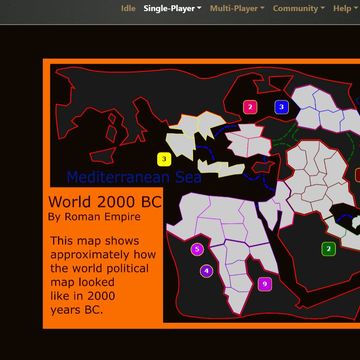Click the small red-outlined Cyprus island
The height and width of the screenshot is (360, 360).
tap(263, 167)
